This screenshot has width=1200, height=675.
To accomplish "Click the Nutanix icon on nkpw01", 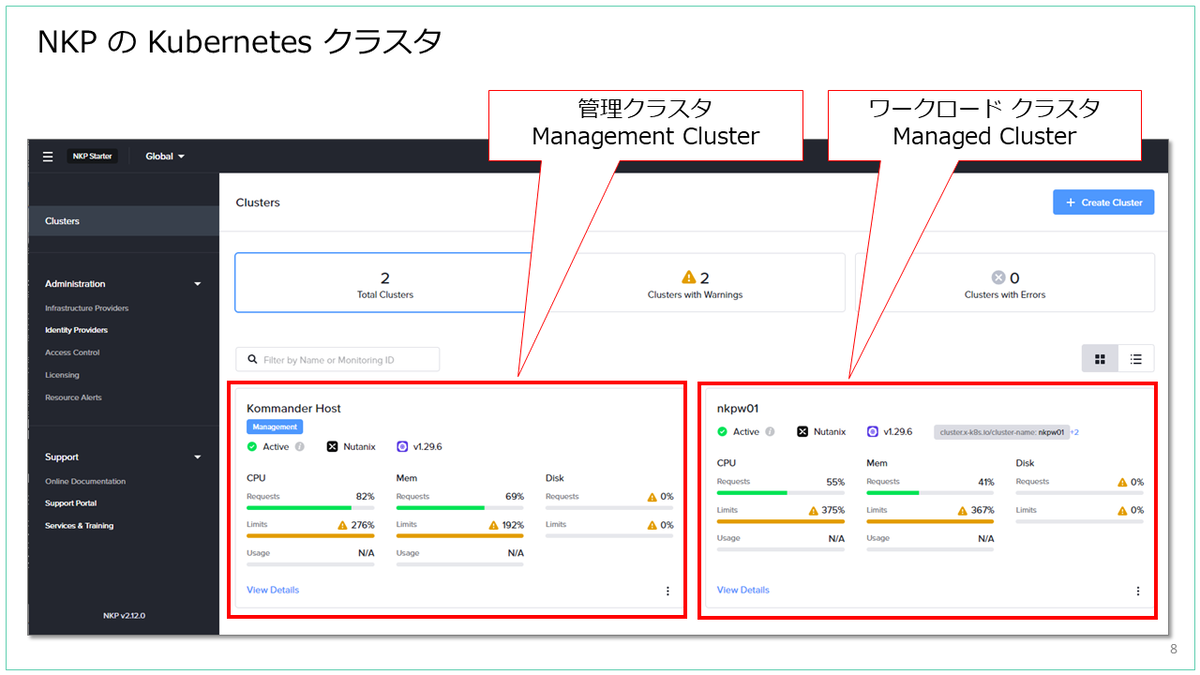I will click(x=803, y=432).
